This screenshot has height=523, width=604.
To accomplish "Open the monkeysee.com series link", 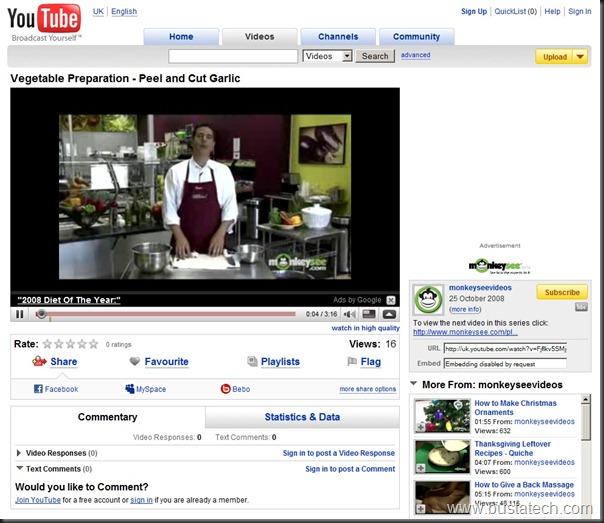I will pyautogui.click(x=465, y=332).
